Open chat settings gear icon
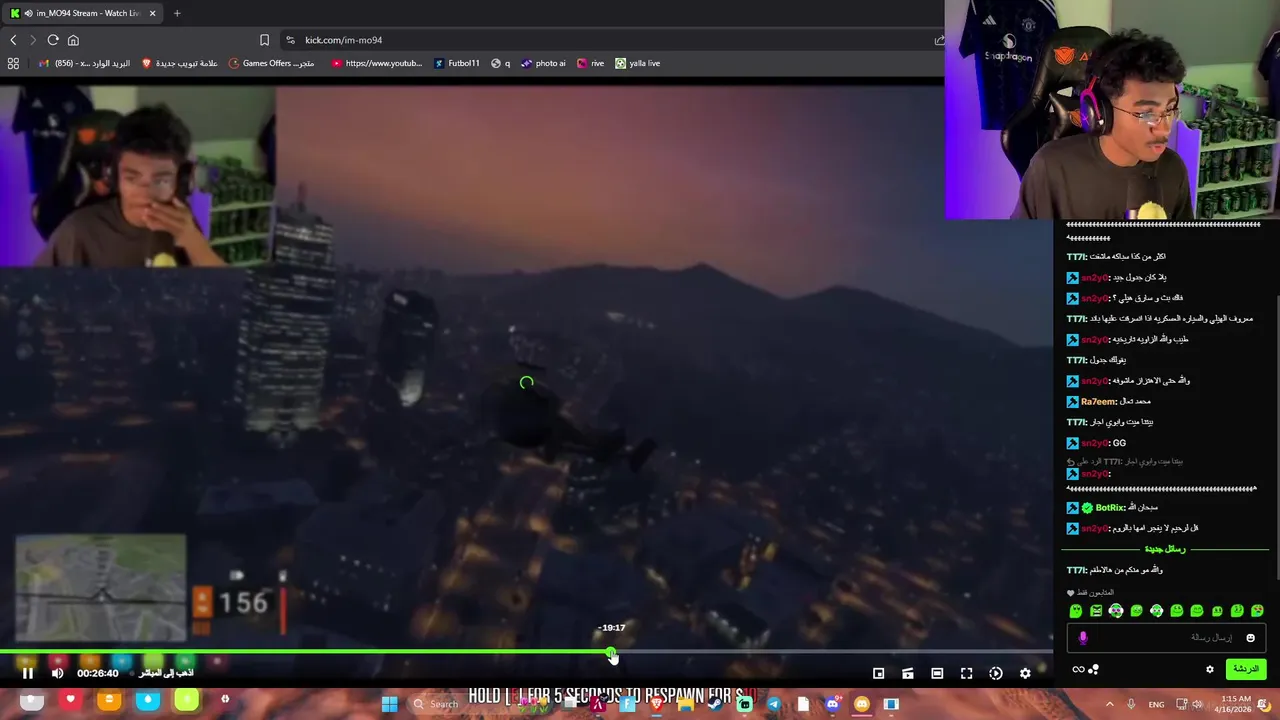The width and height of the screenshot is (1280, 720). pos(1210,669)
